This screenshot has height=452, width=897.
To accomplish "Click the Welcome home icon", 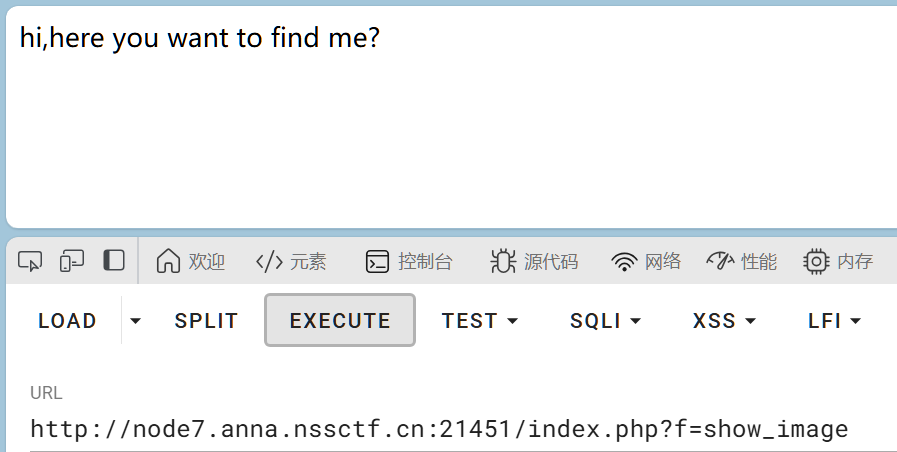I will pos(169,262).
